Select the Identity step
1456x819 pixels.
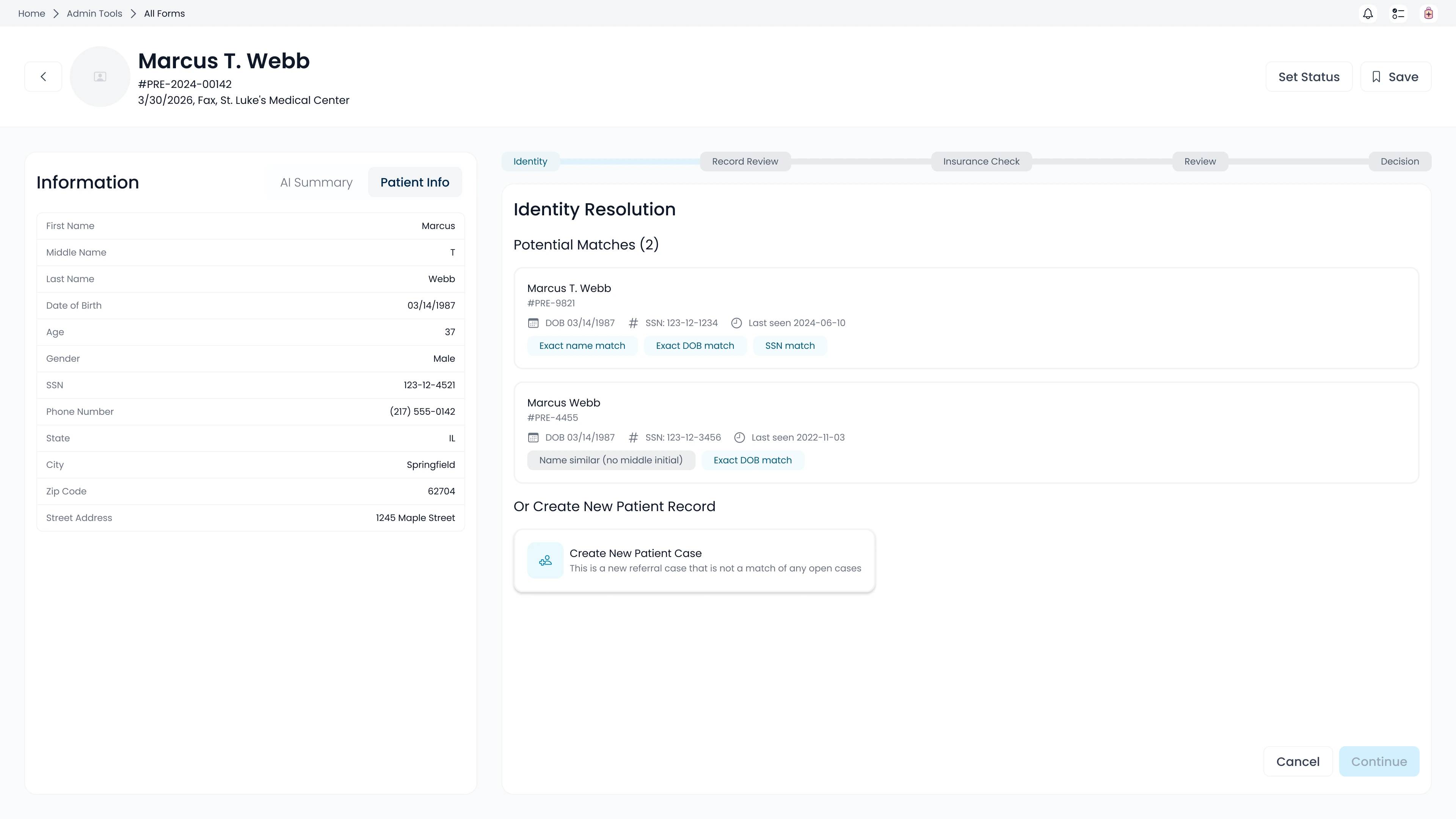[x=530, y=162]
